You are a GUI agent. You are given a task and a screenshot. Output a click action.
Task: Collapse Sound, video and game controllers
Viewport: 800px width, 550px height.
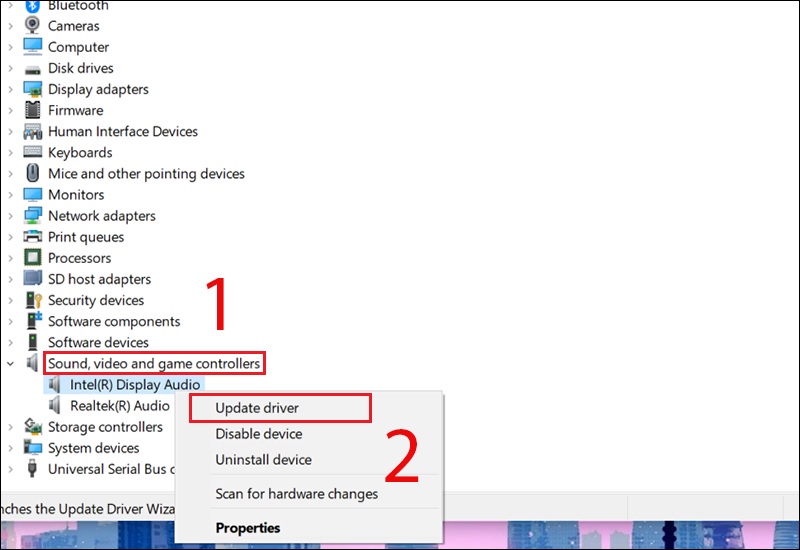[x=10, y=364]
